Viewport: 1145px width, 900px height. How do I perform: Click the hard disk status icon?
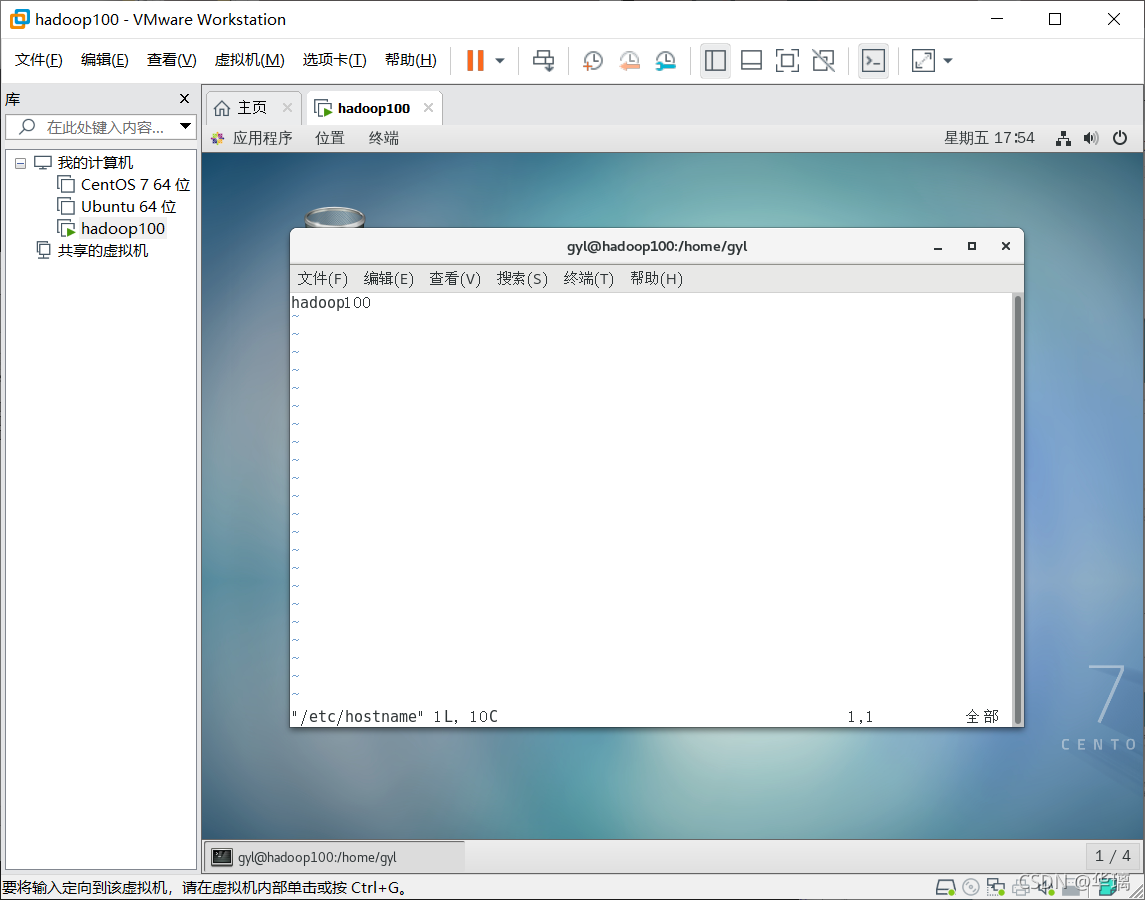(x=946, y=887)
